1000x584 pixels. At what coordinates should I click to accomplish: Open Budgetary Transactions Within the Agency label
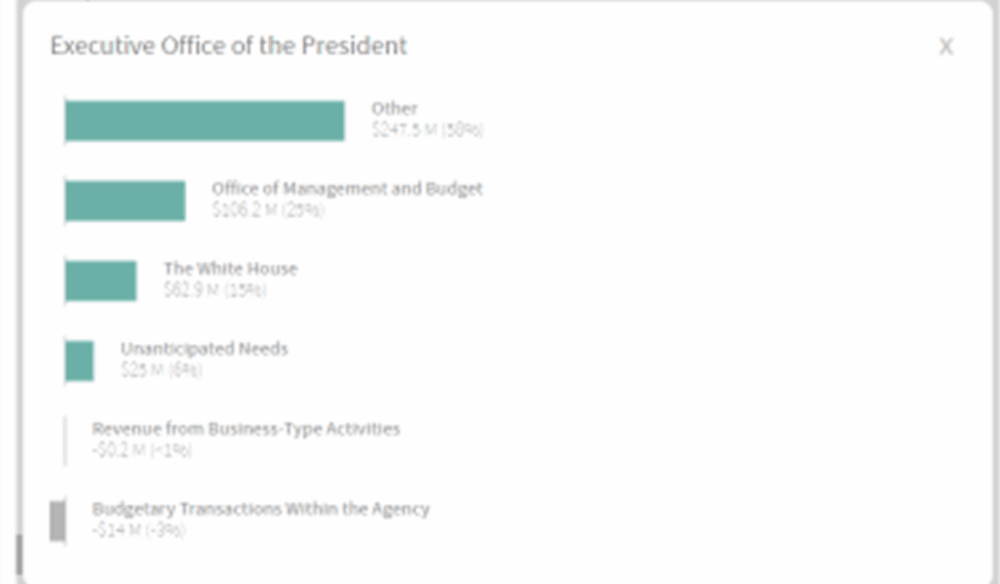click(x=260, y=508)
